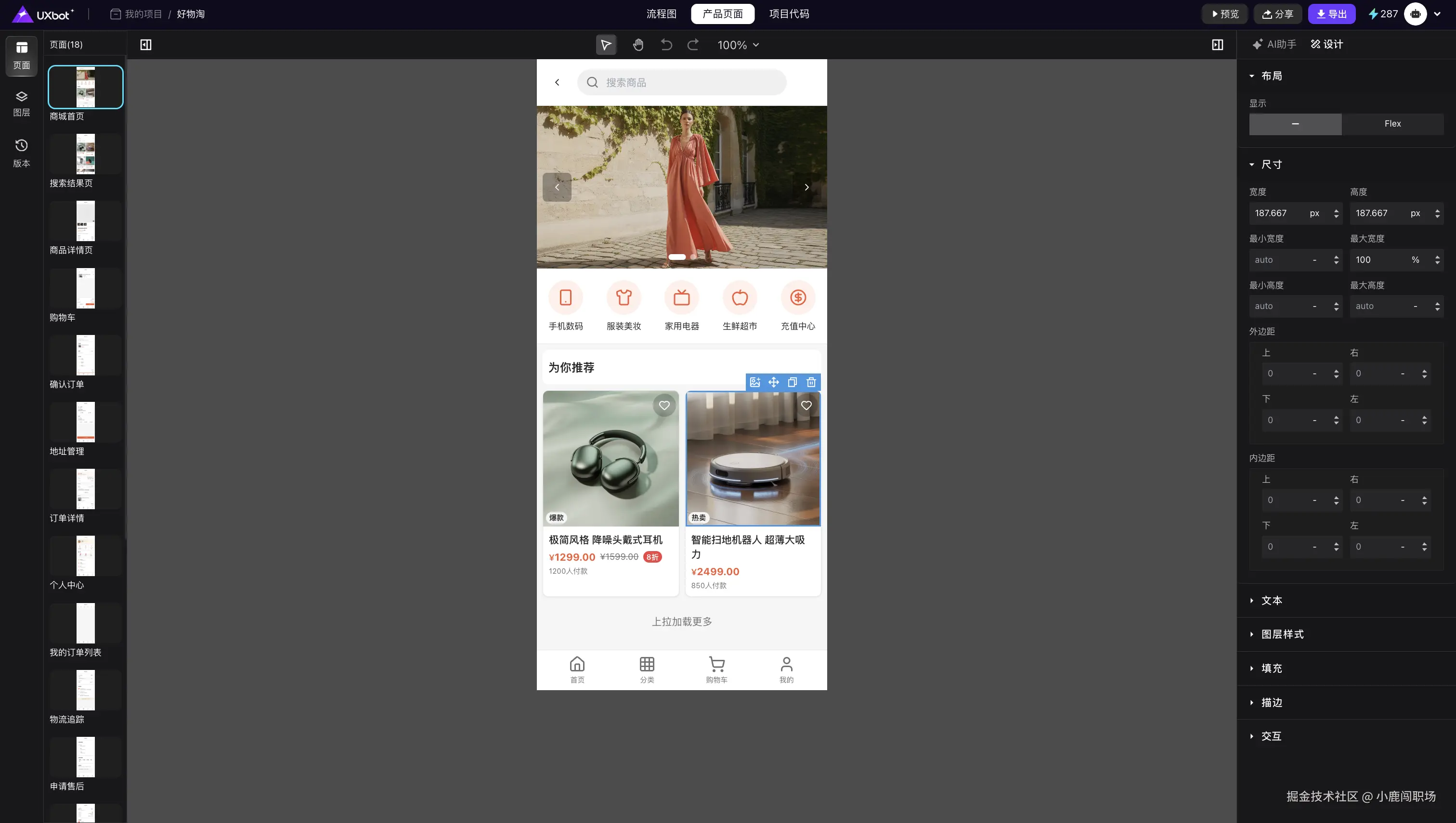Screen dimensions: 1456x823
Task: Open the 100% zoom level dropdown
Action: pos(738,45)
